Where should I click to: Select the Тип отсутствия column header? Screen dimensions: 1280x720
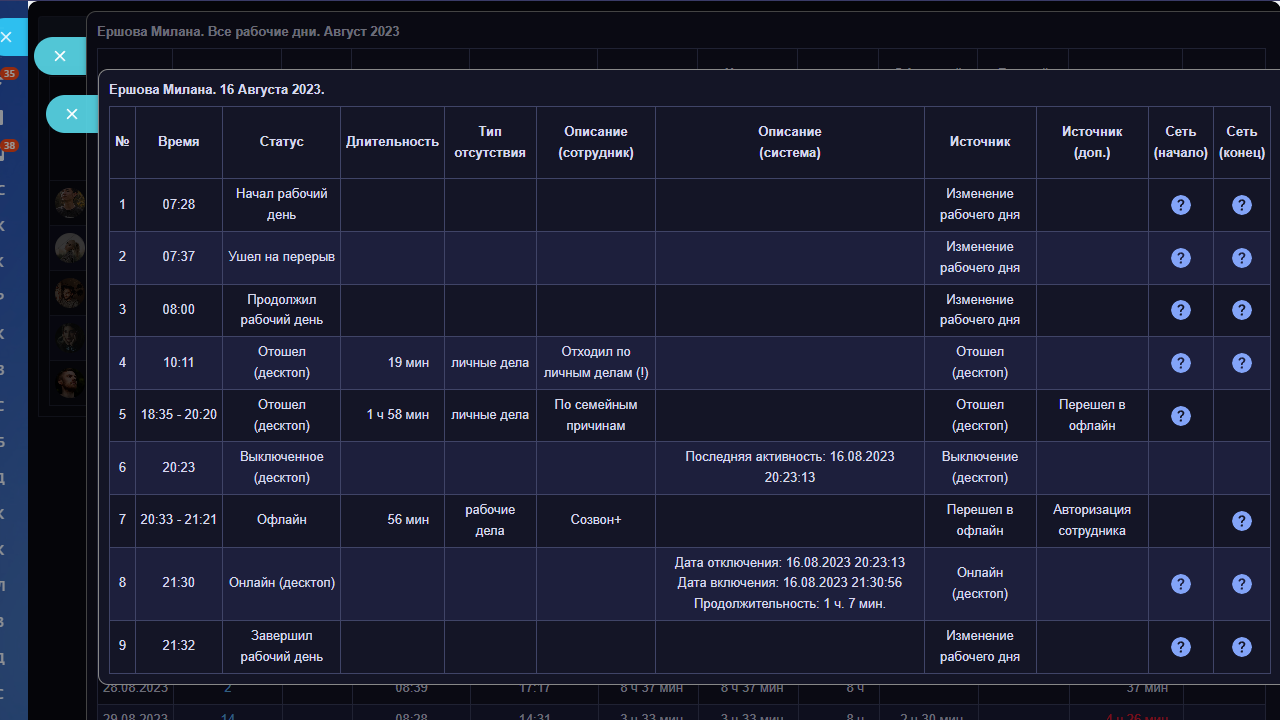490,142
